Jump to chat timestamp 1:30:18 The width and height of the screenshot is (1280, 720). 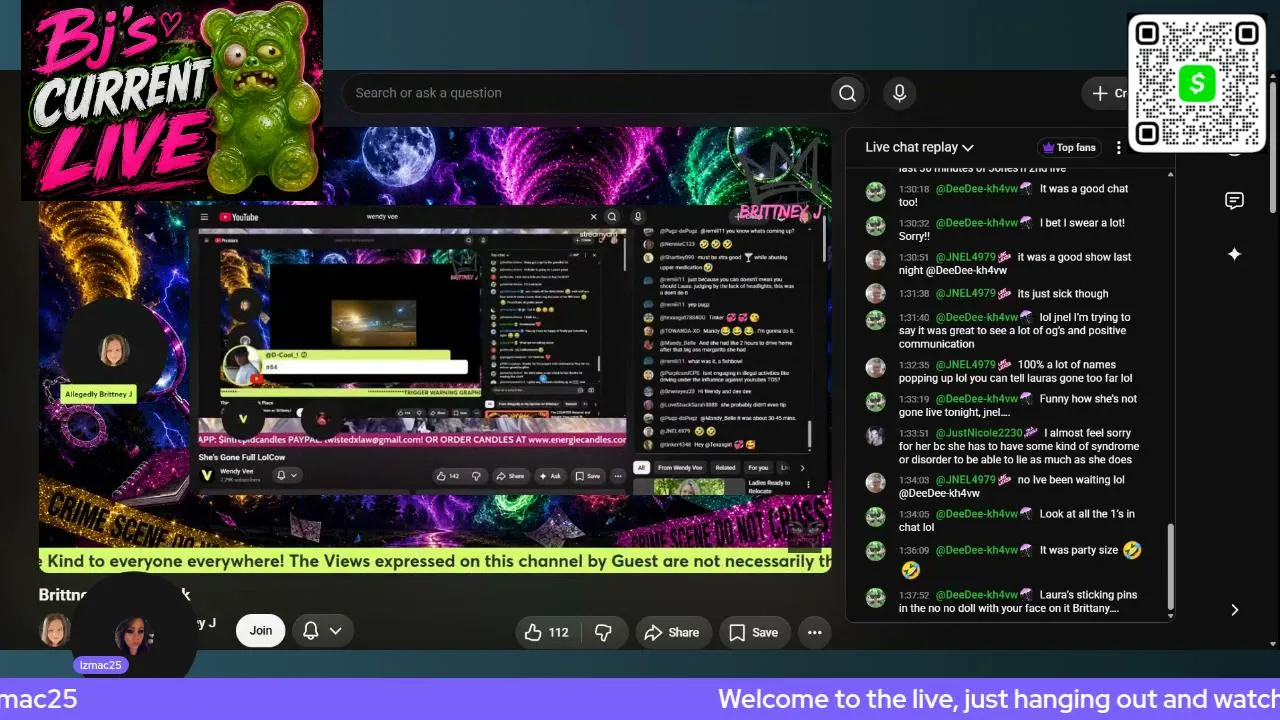click(x=914, y=189)
